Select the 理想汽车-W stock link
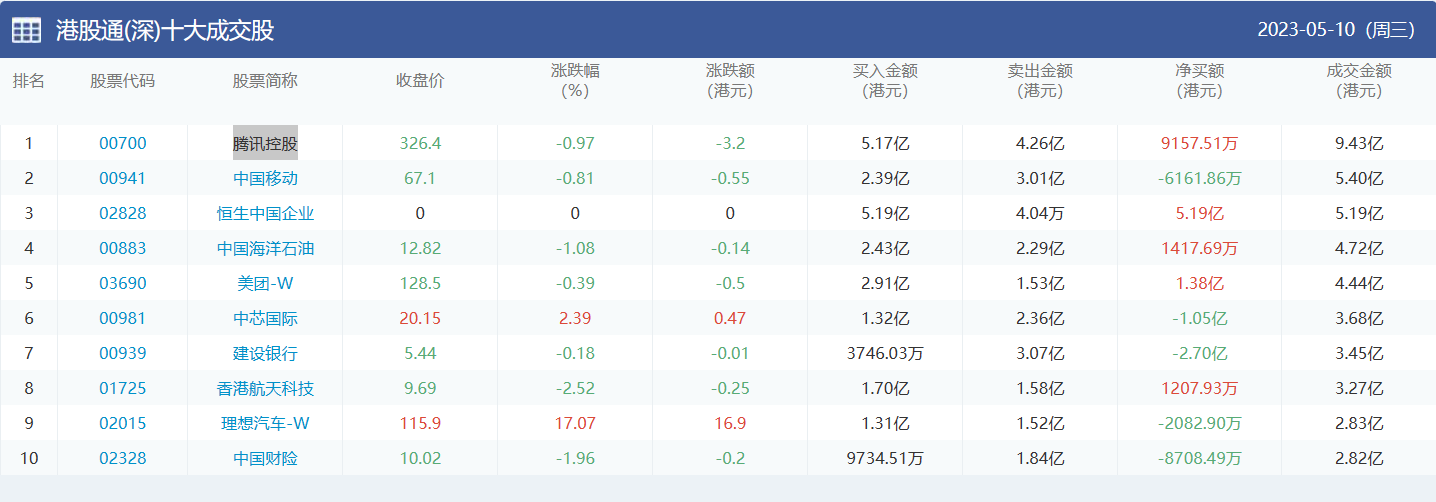Screen dimensions: 1436x502 pos(265,423)
